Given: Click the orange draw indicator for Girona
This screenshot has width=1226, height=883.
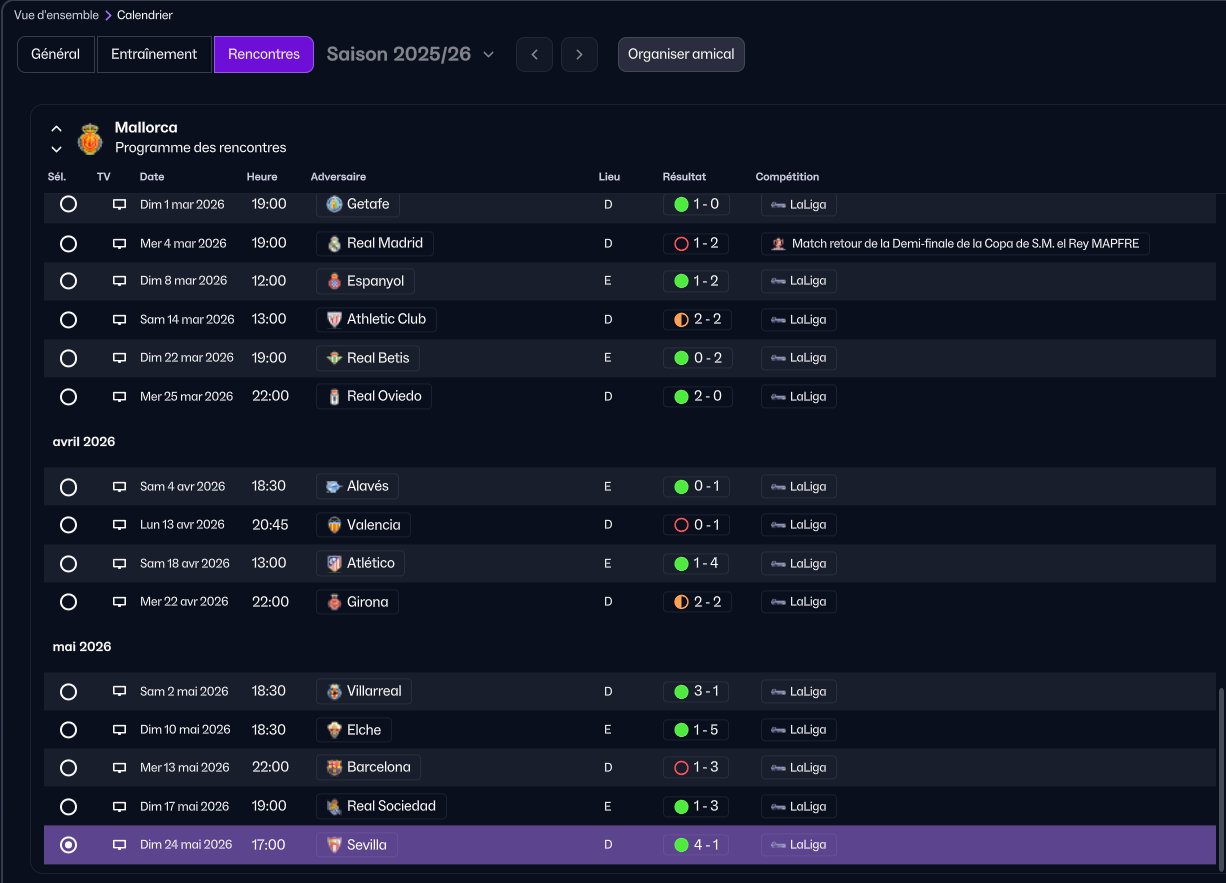Looking at the screenshot, I should click(681, 602).
